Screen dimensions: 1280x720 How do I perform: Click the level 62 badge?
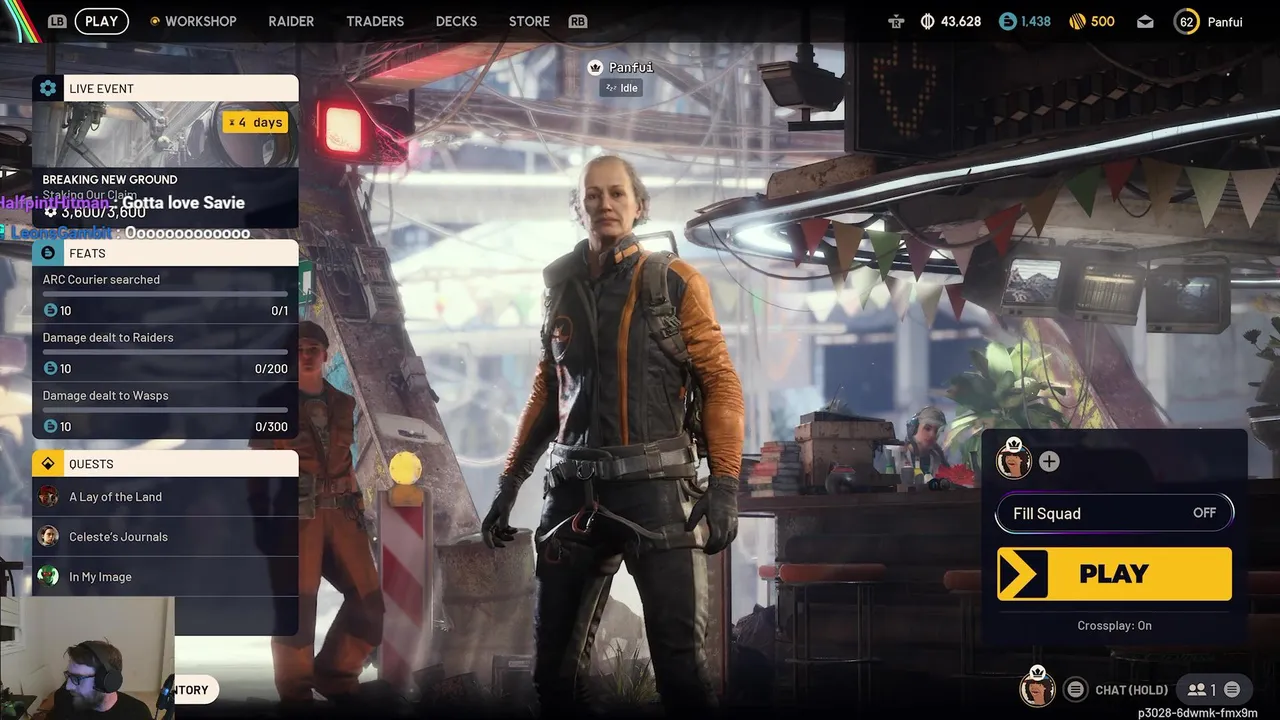(x=1187, y=21)
